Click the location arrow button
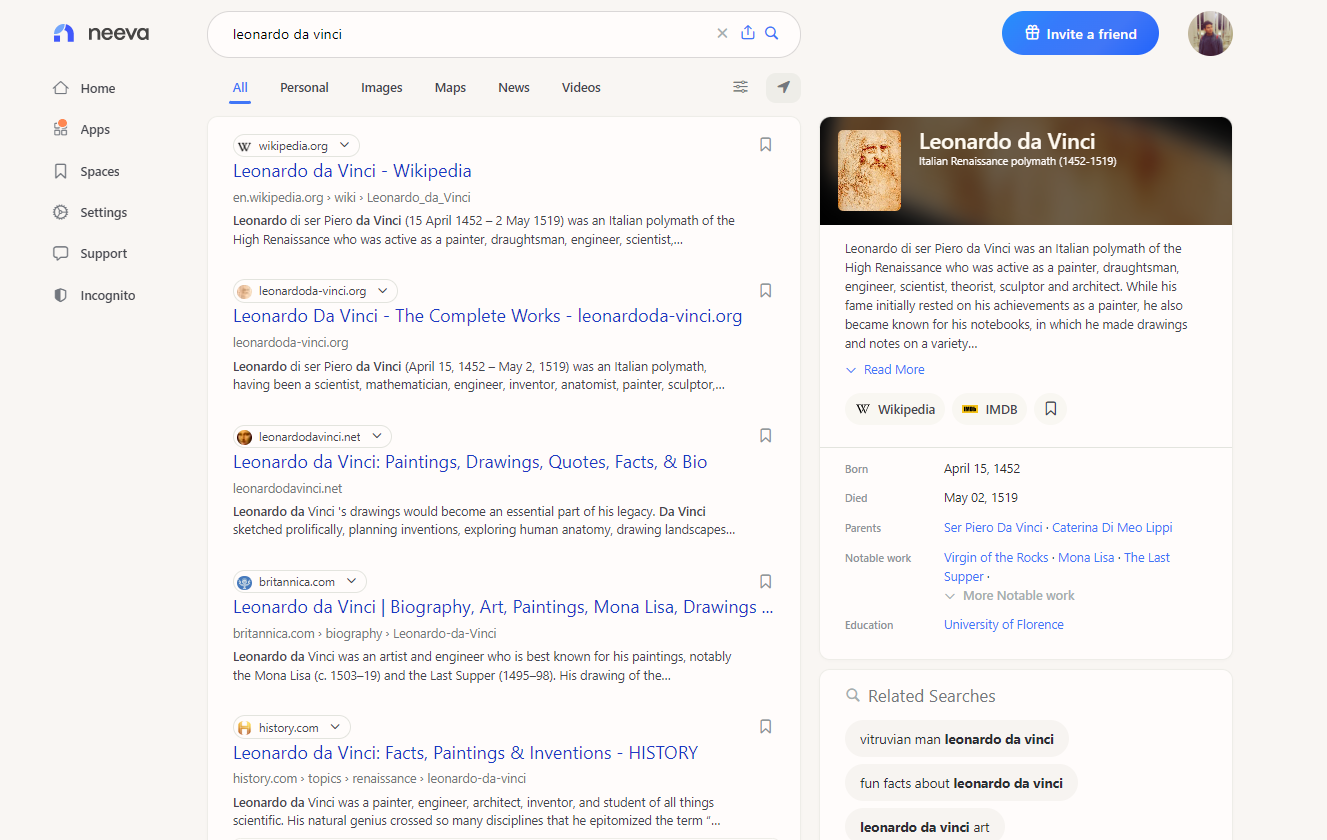This screenshot has width=1327, height=840. click(x=783, y=87)
